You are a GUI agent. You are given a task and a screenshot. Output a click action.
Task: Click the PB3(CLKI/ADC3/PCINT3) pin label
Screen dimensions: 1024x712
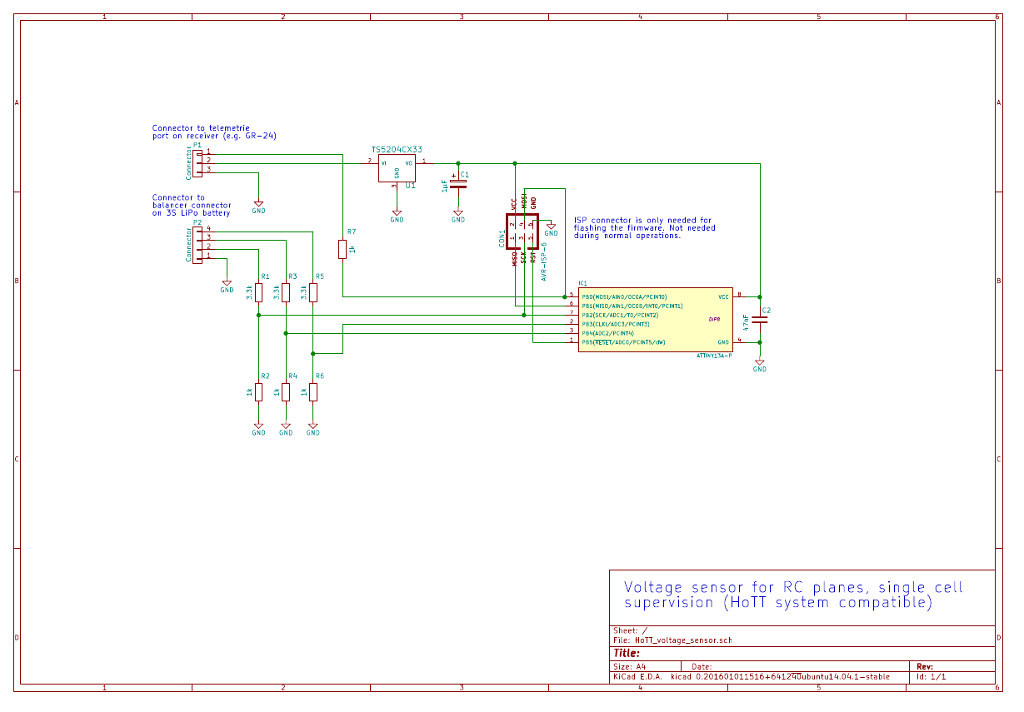tap(615, 324)
